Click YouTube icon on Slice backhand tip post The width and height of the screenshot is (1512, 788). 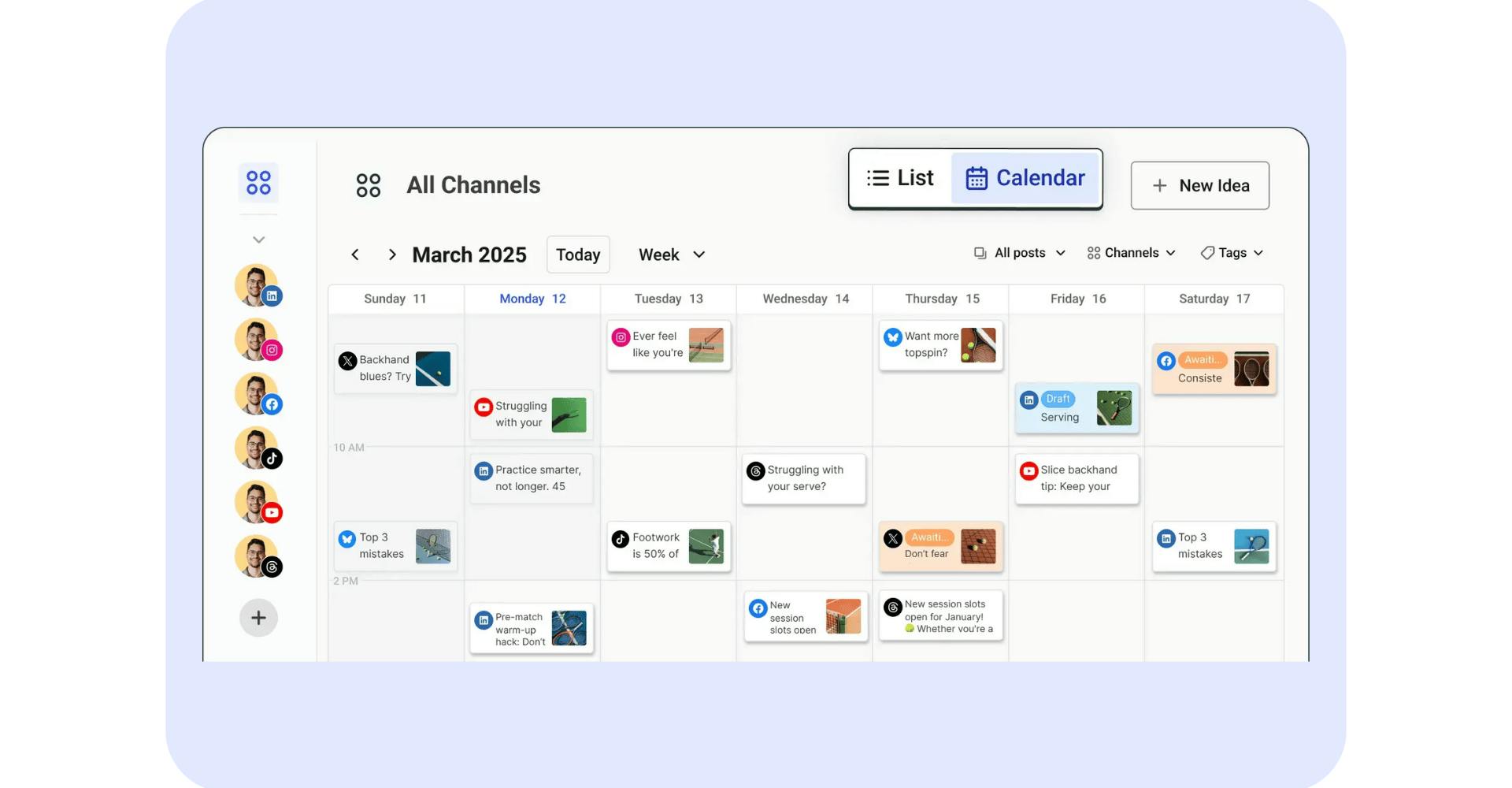(1028, 471)
